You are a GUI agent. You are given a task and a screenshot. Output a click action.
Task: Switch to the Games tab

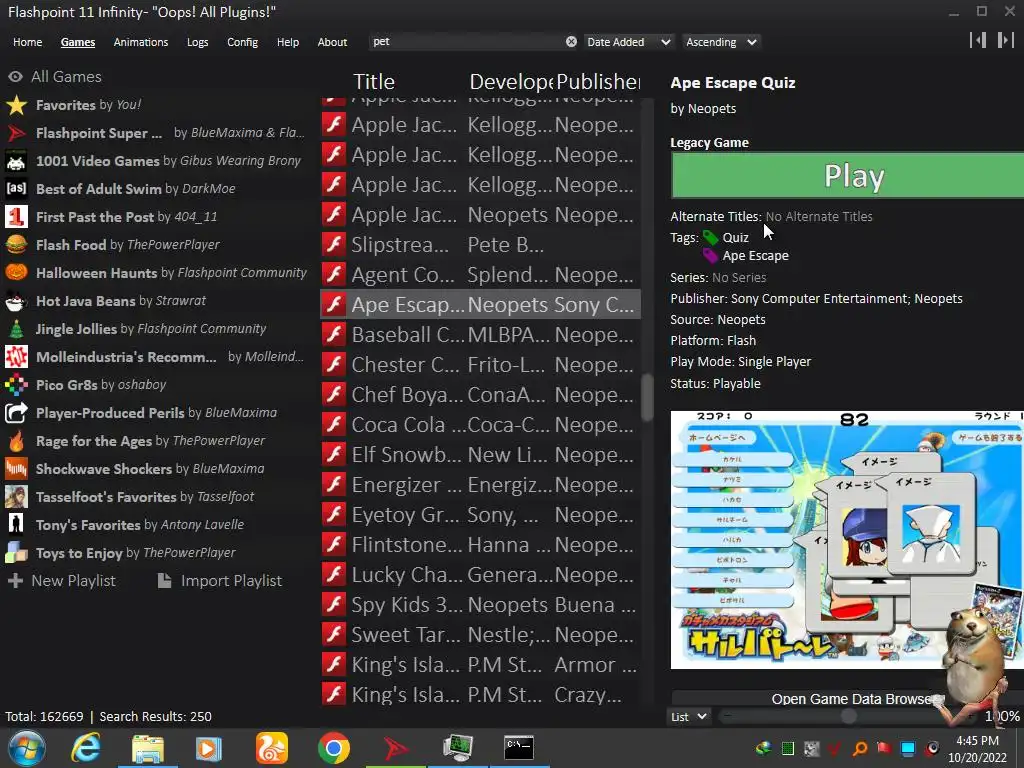[x=78, y=42]
